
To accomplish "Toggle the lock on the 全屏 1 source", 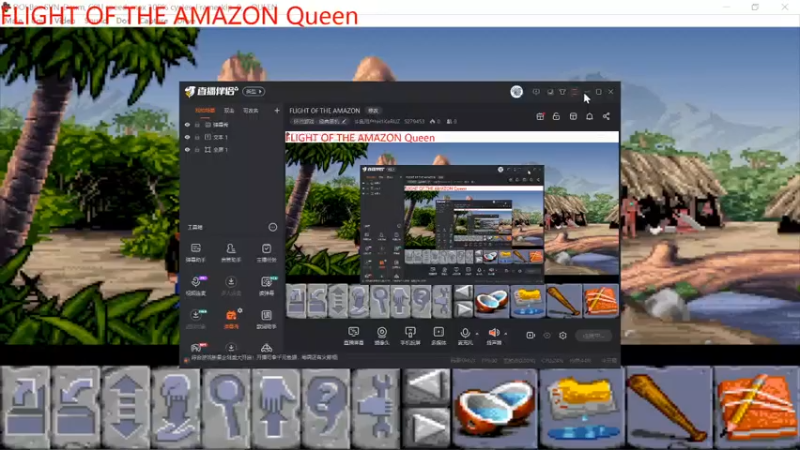I will tap(197, 150).
